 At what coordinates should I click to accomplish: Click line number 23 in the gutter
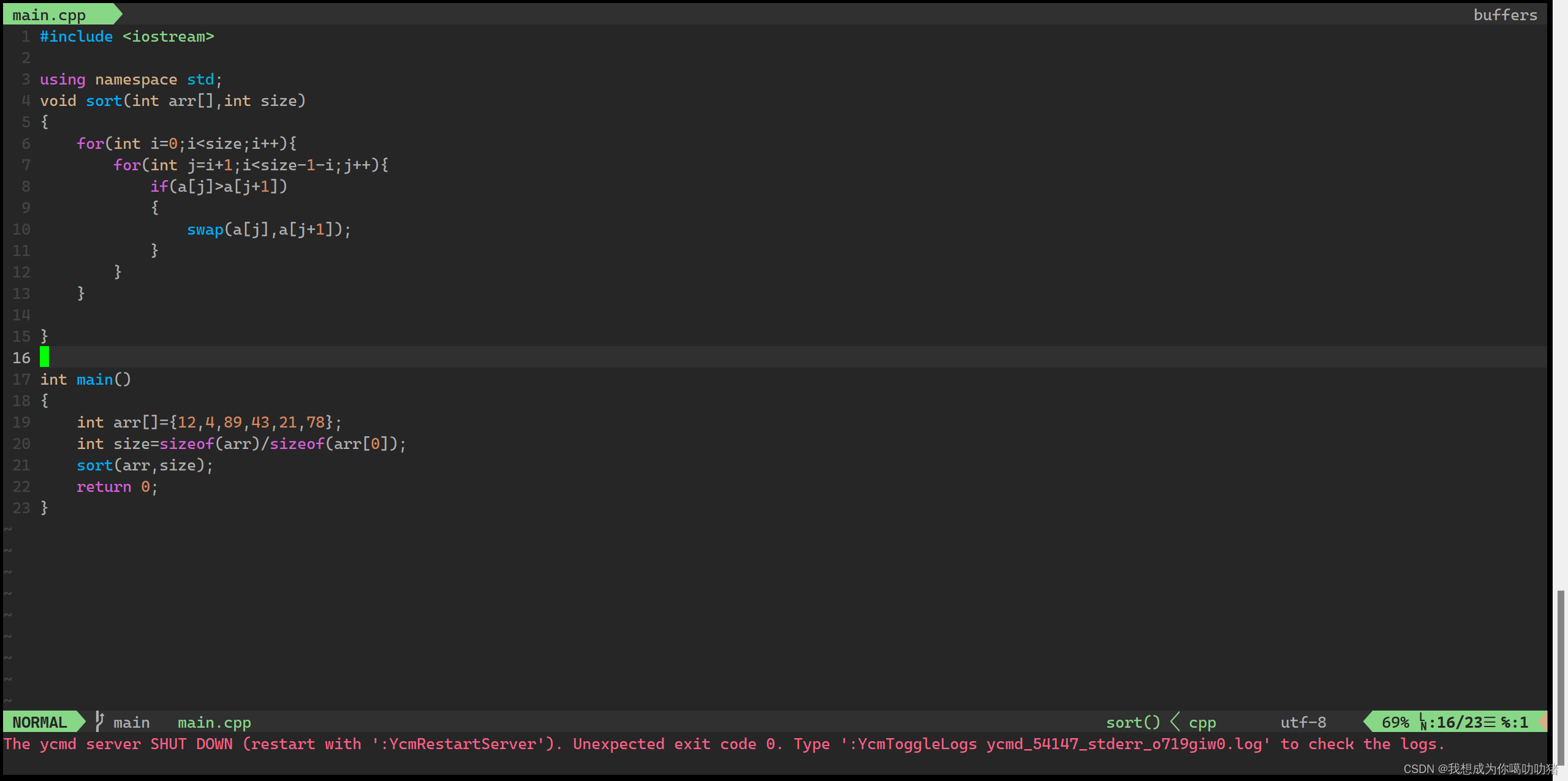(21, 508)
